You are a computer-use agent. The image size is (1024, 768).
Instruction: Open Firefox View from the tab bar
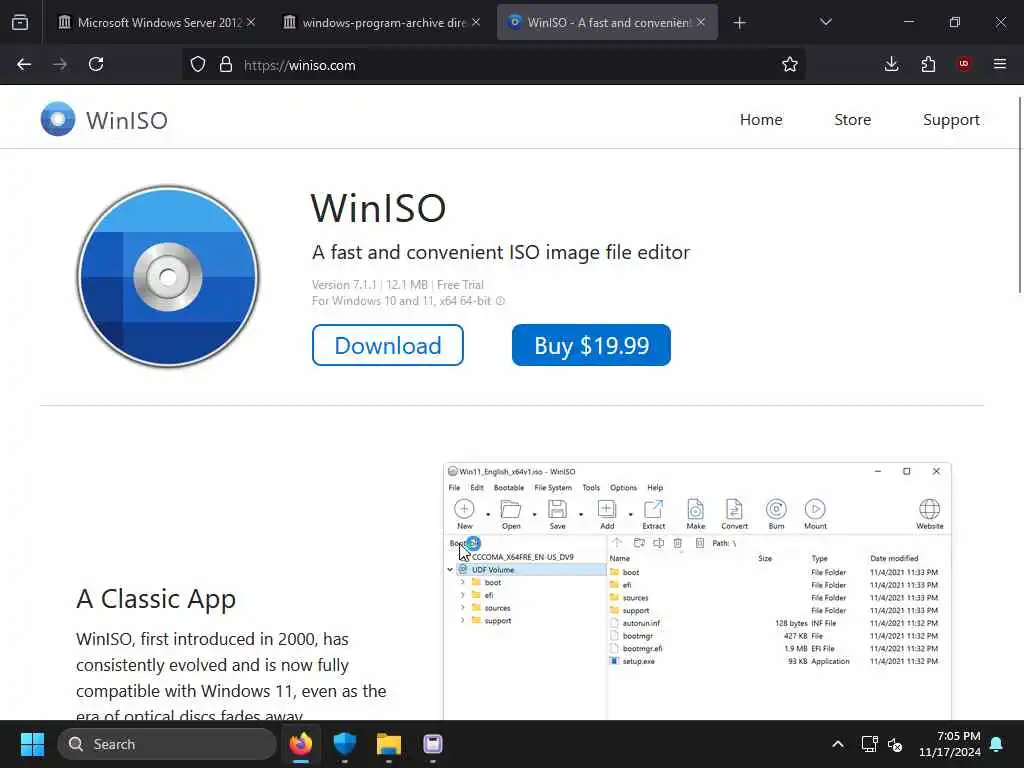click(x=20, y=22)
